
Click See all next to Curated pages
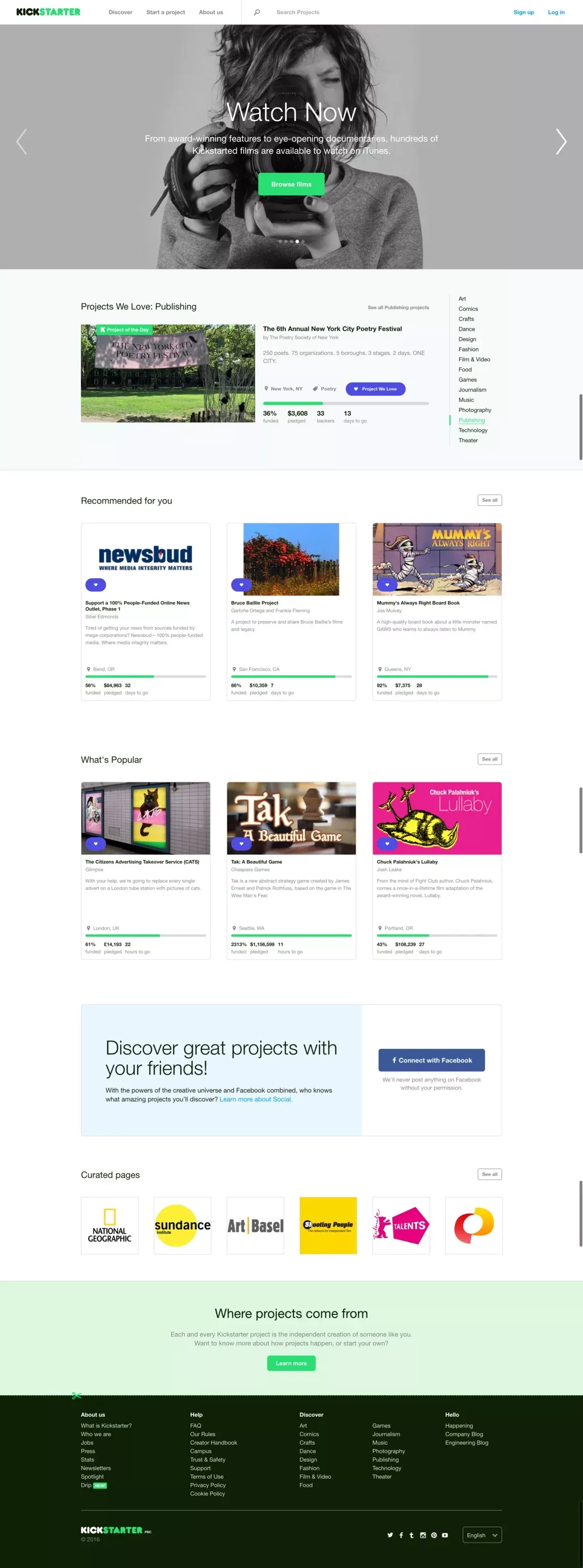point(490,1174)
